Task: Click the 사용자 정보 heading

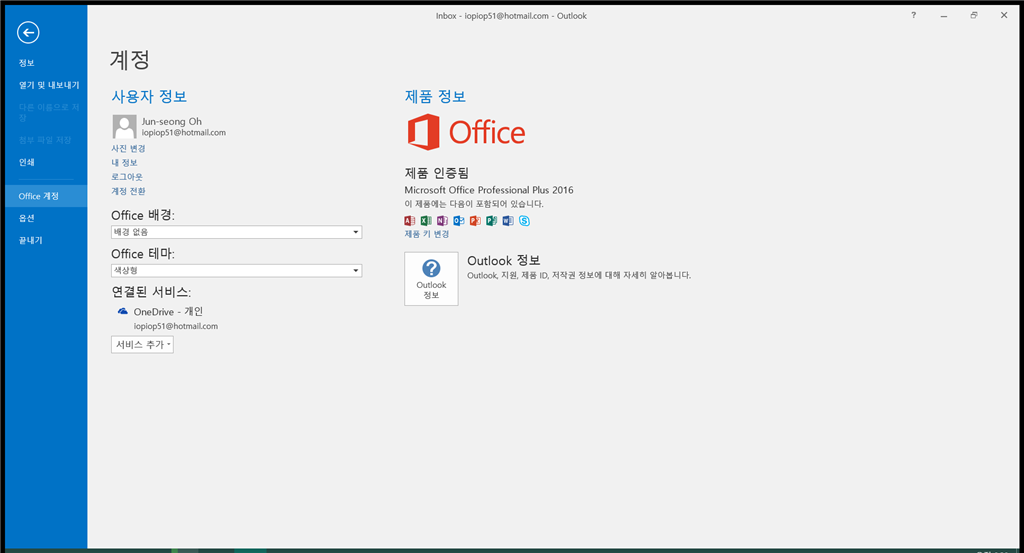Action: pyautogui.click(x=149, y=97)
